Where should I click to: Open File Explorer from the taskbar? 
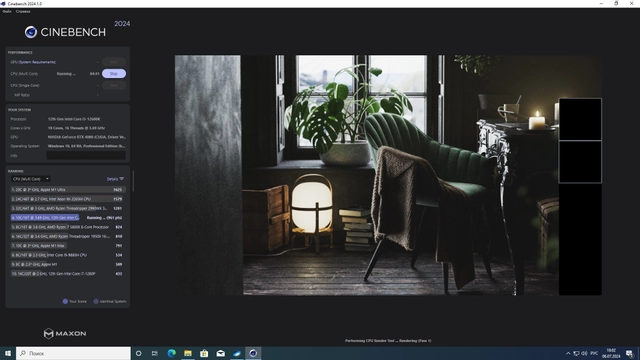(188, 353)
